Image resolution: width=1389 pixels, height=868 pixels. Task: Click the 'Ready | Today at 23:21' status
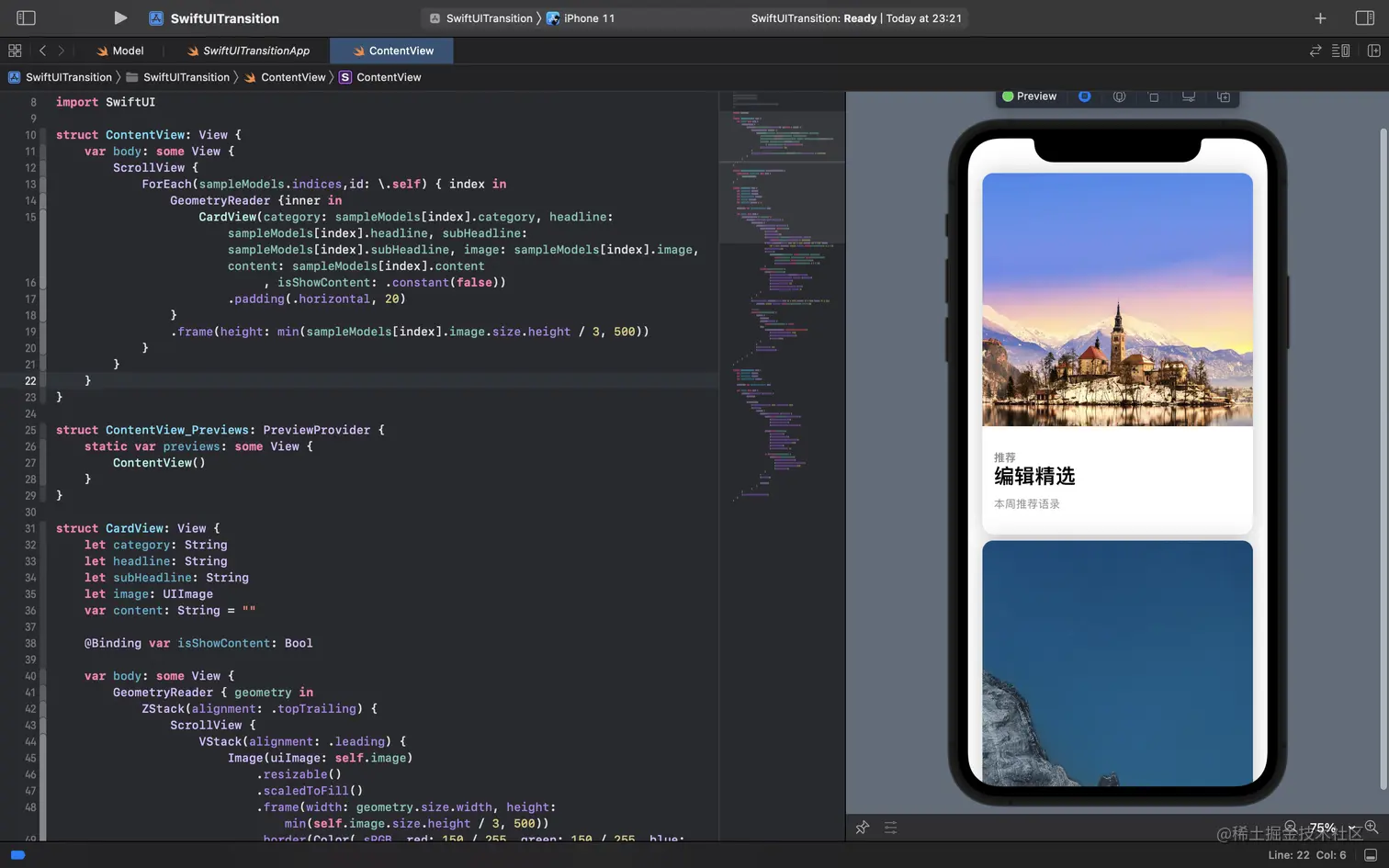(856, 18)
